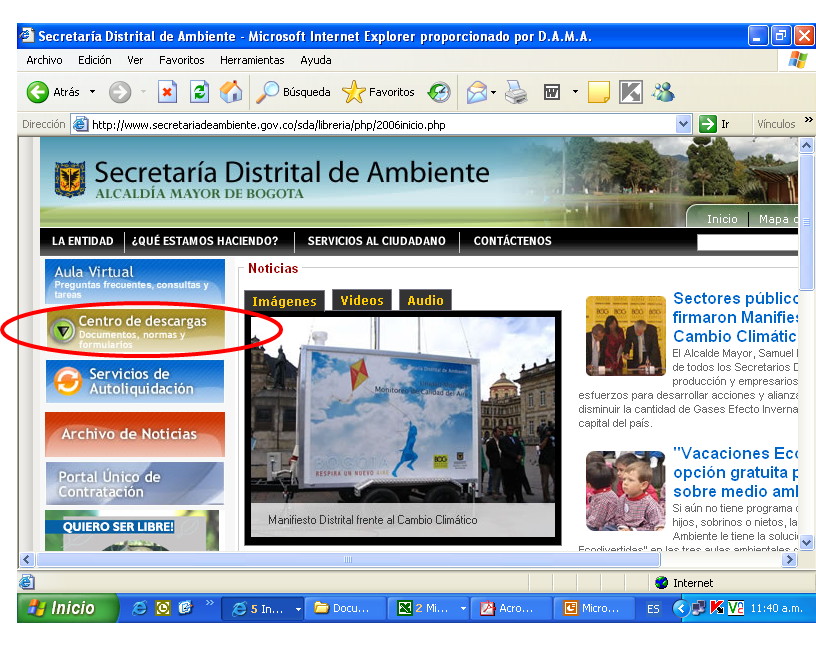This screenshot has height=652, width=816.
Task: Click Inicio link in page header
Action: coord(722,219)
